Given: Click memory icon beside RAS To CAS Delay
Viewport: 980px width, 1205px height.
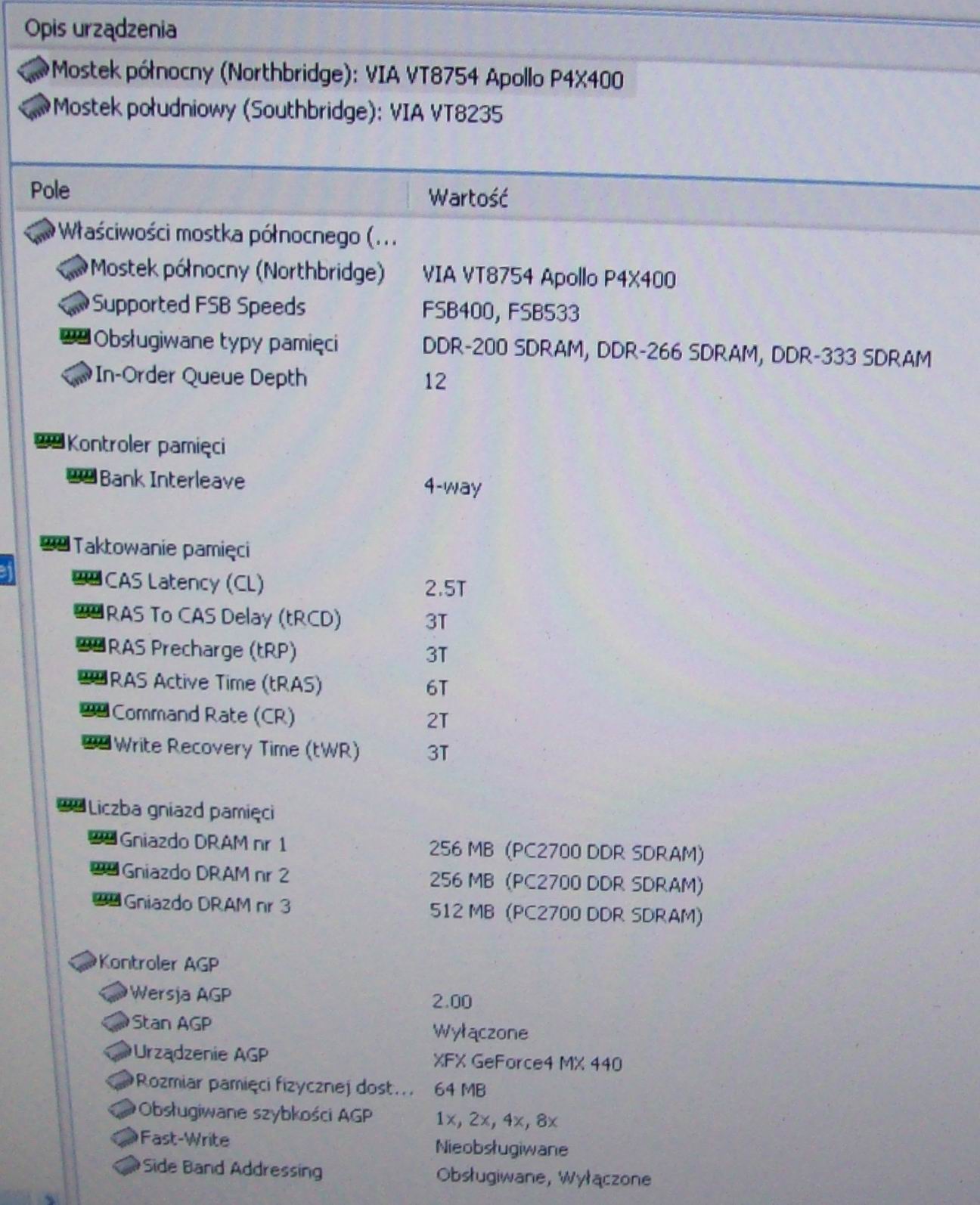Looking at the screenshot, I should [88, 611].
